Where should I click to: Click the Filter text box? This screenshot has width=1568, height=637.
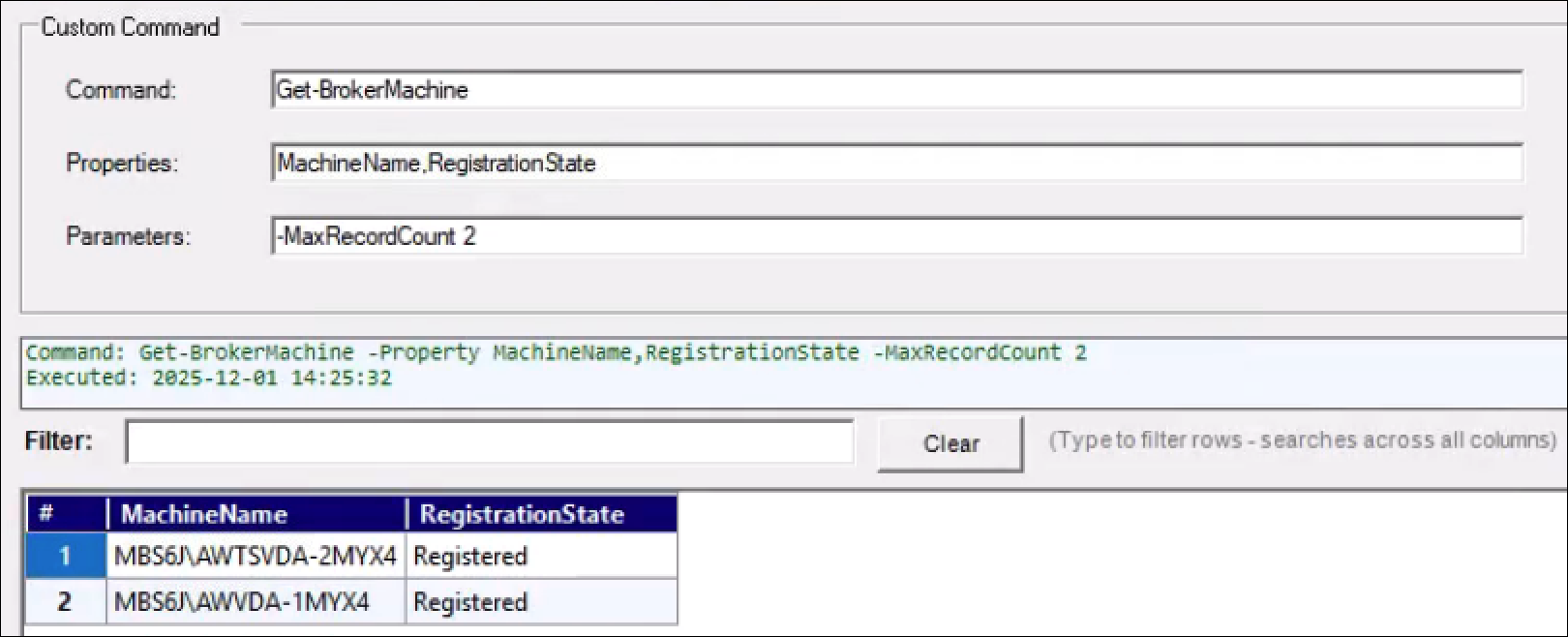click(490, 442)
